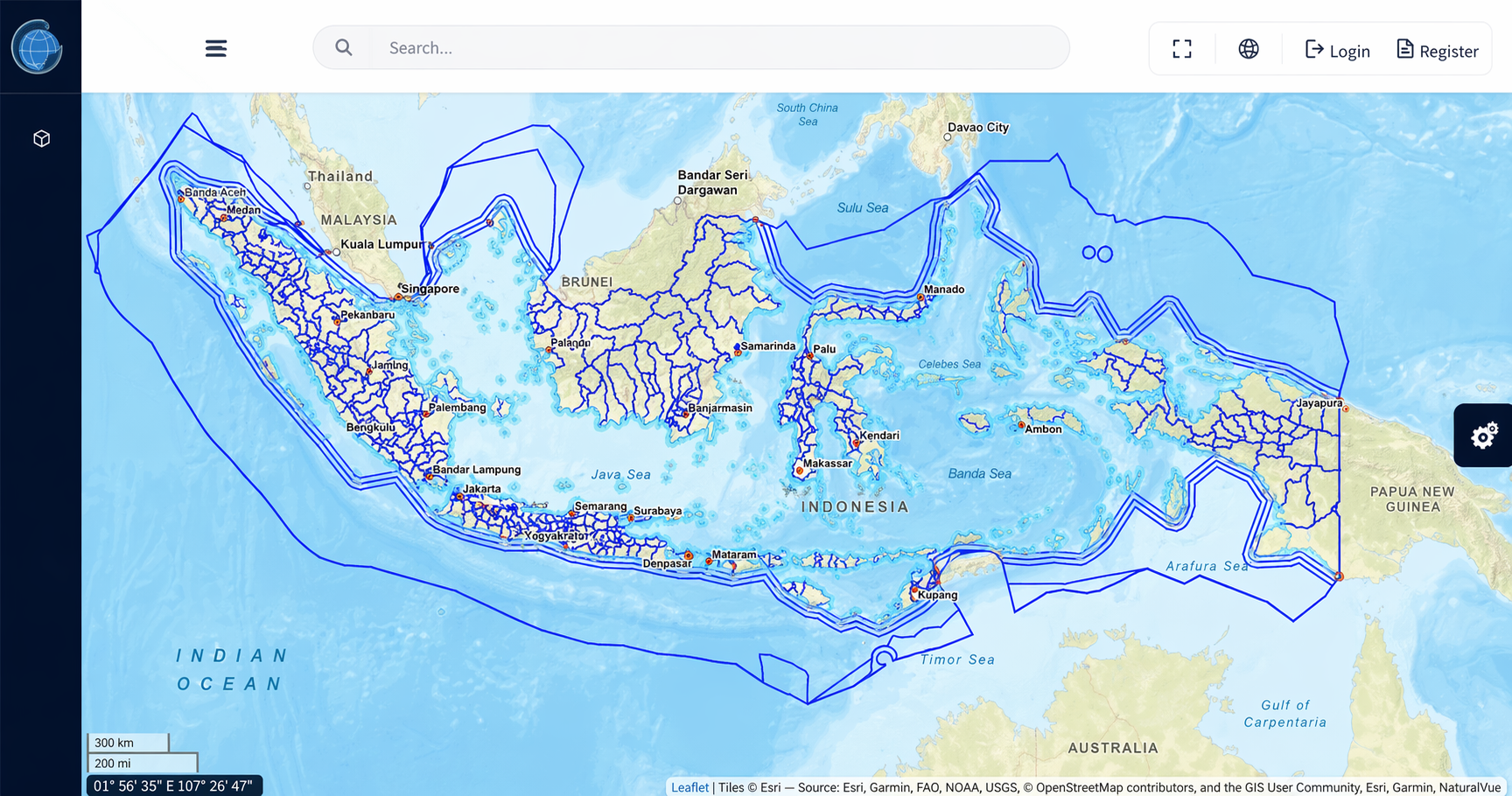Open the hamburger menu
Image resolution: width=1512 pixels, height=796 pixels.
click(x=215, y=48)
